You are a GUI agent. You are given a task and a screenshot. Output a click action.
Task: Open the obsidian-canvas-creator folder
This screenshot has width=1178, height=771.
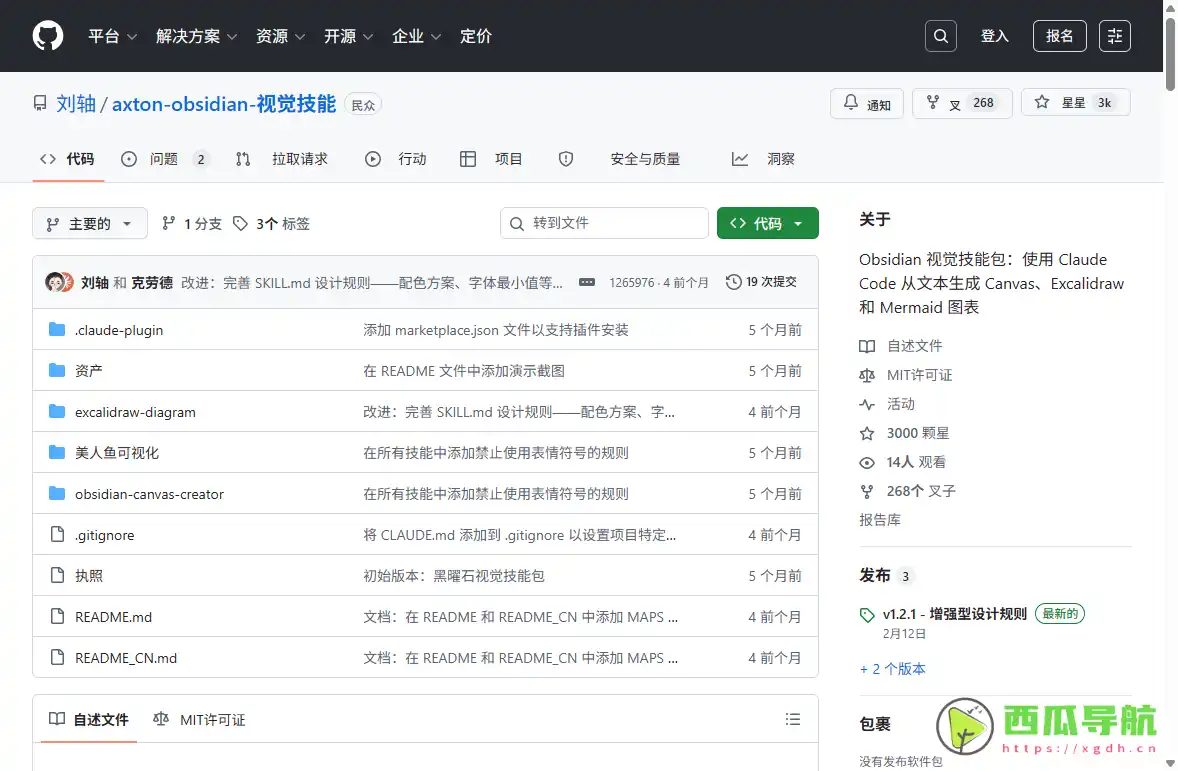(150, 494)
